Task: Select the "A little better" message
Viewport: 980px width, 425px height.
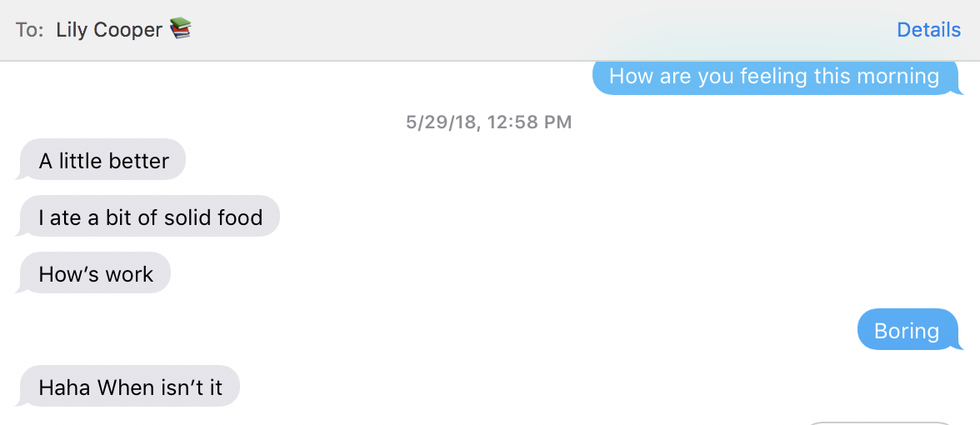Action: pyautogui.click(x=103, y=160)
